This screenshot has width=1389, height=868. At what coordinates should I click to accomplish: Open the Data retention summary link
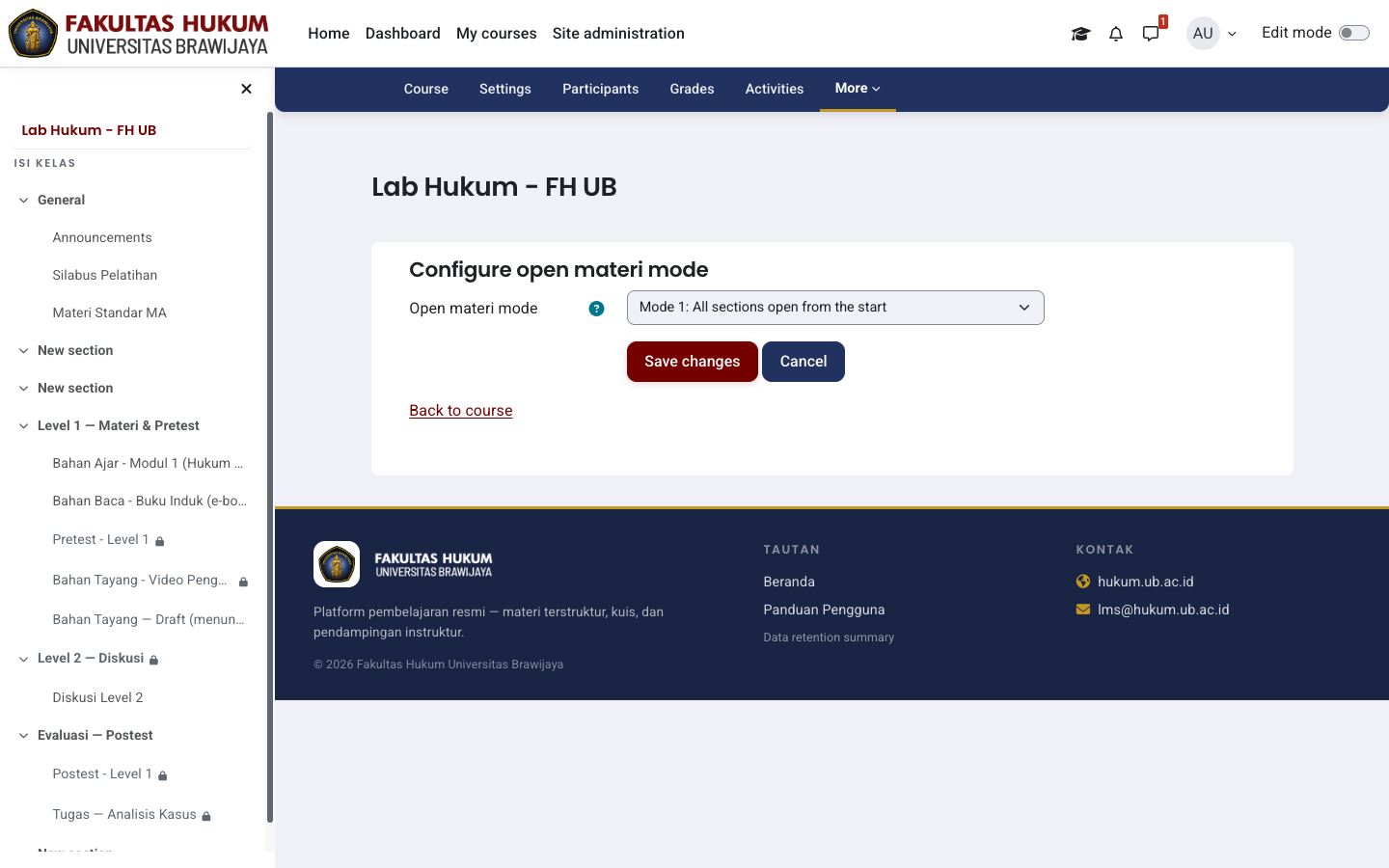click(829, 637)
